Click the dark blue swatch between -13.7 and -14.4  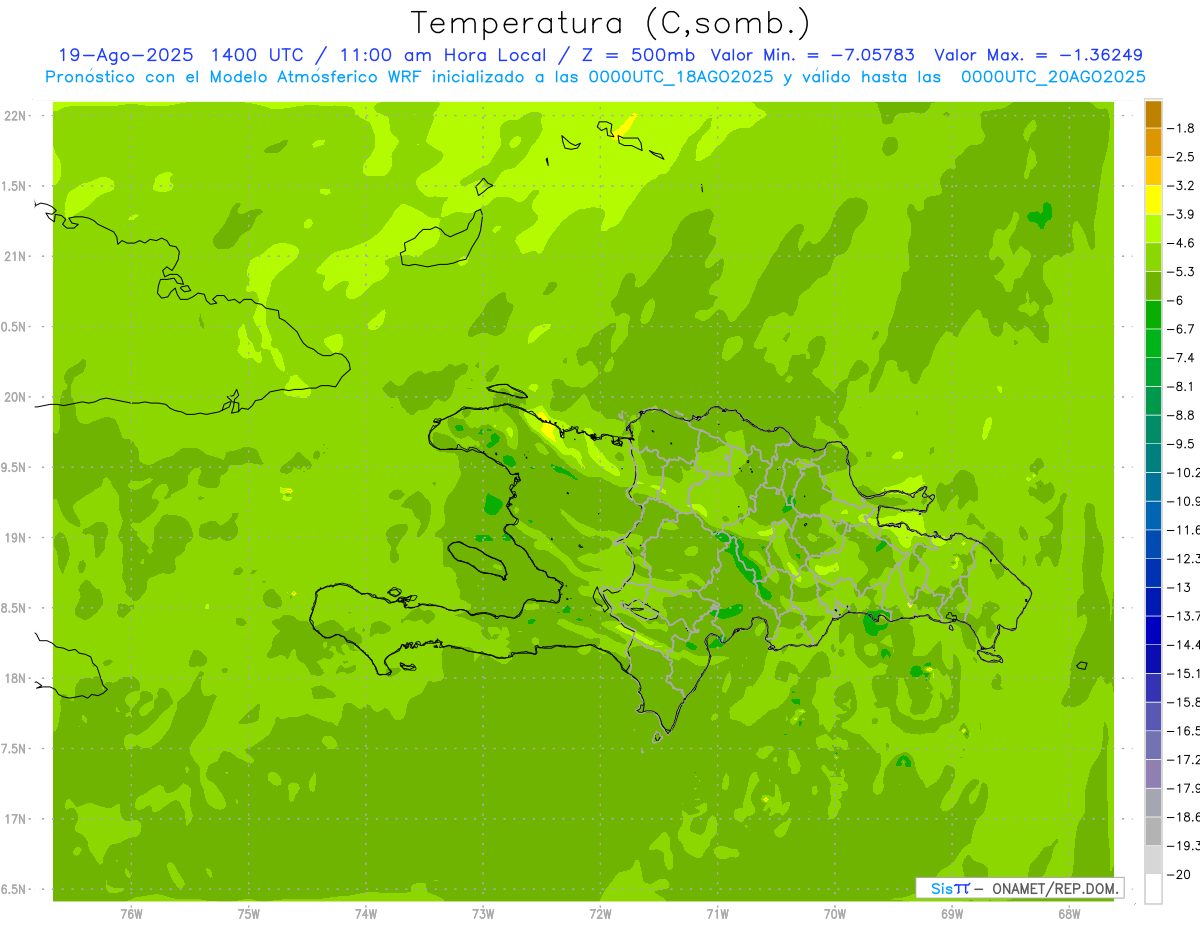click(x=1153, y=630)
